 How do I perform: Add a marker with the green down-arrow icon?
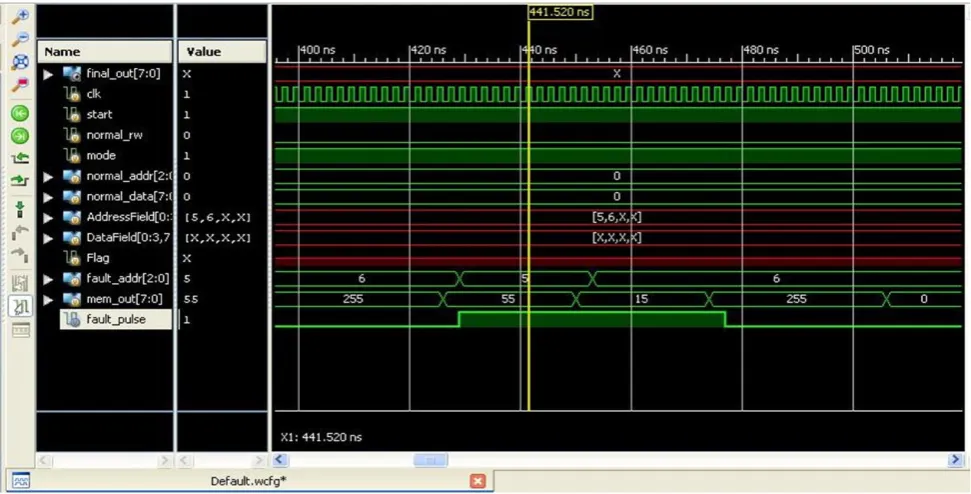point(21,209)
